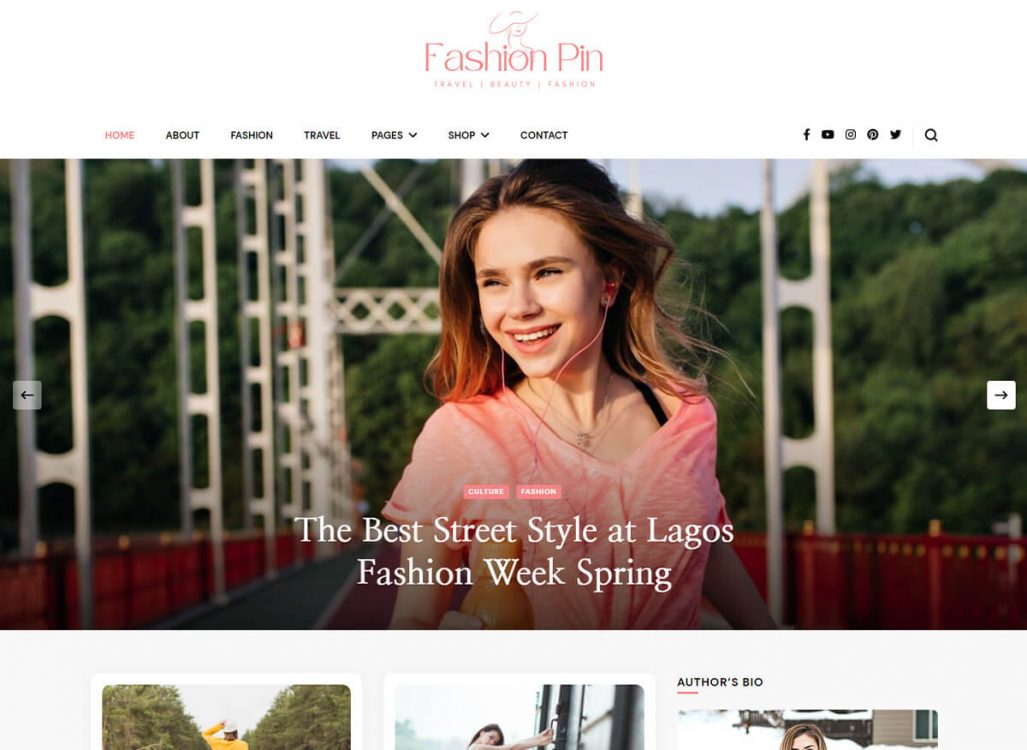Expand the Pages dropdown chevron
The image size is (1027, 750).
pyautogui.click(x=413, y=135)
